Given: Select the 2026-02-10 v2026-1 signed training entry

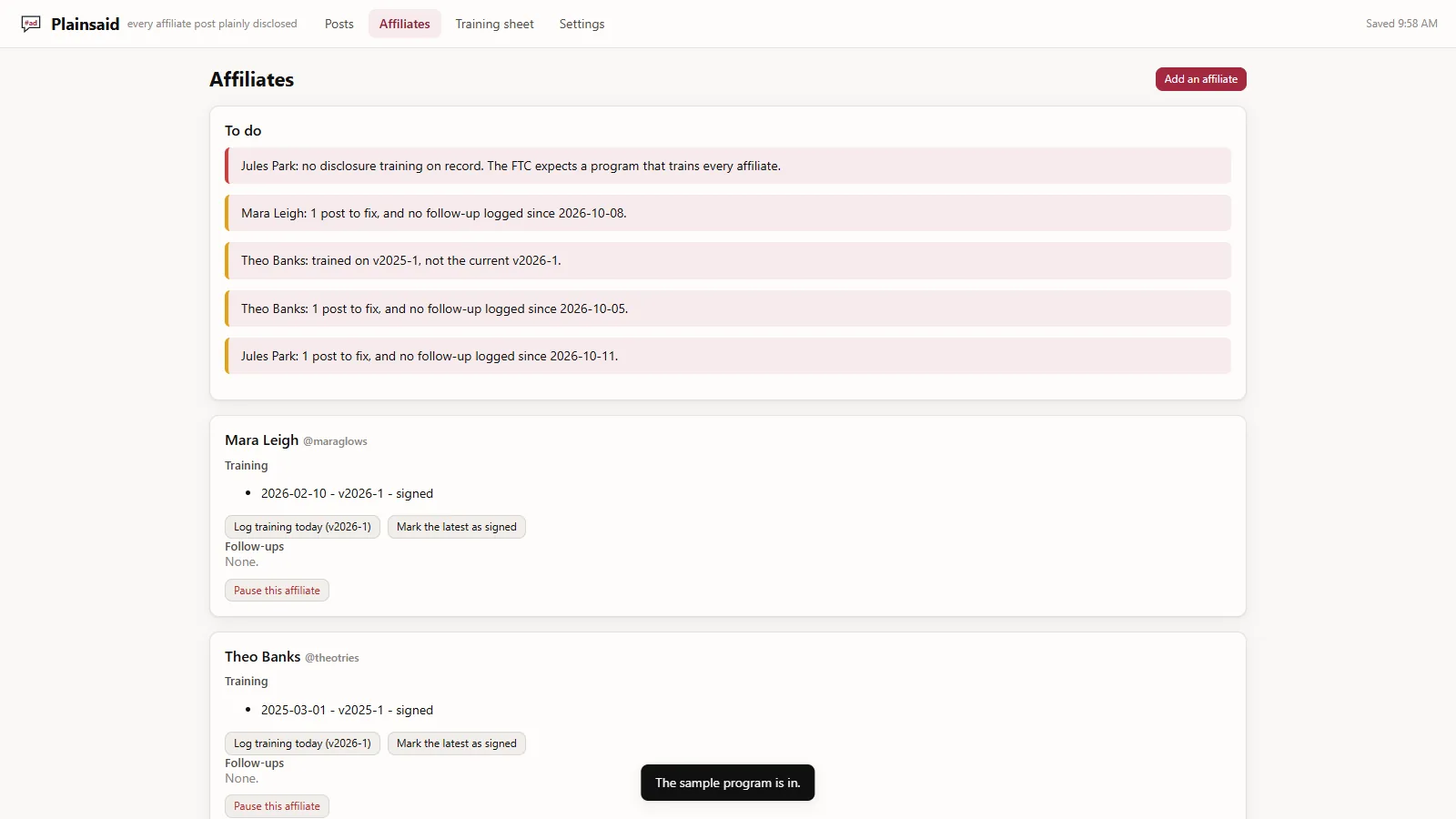Looking at the screenshot, I should tap(347, 493).
